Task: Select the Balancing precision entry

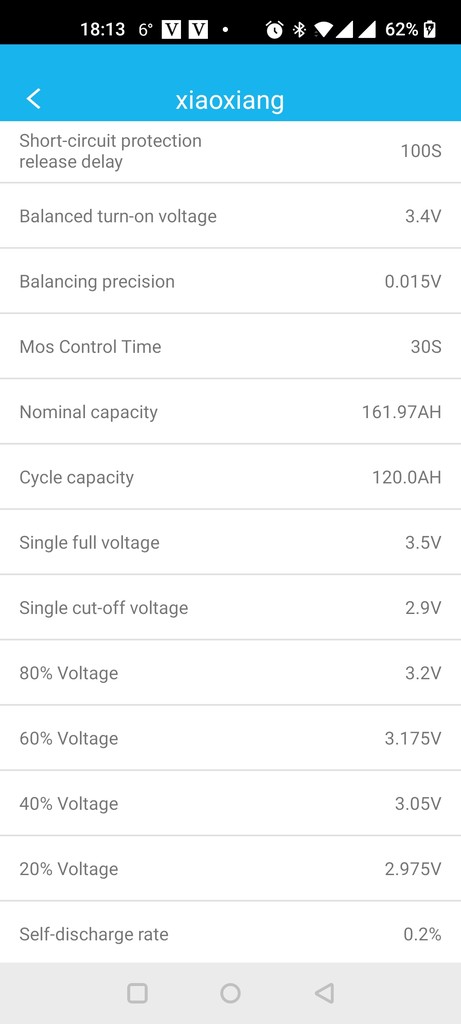Action: 230,281
